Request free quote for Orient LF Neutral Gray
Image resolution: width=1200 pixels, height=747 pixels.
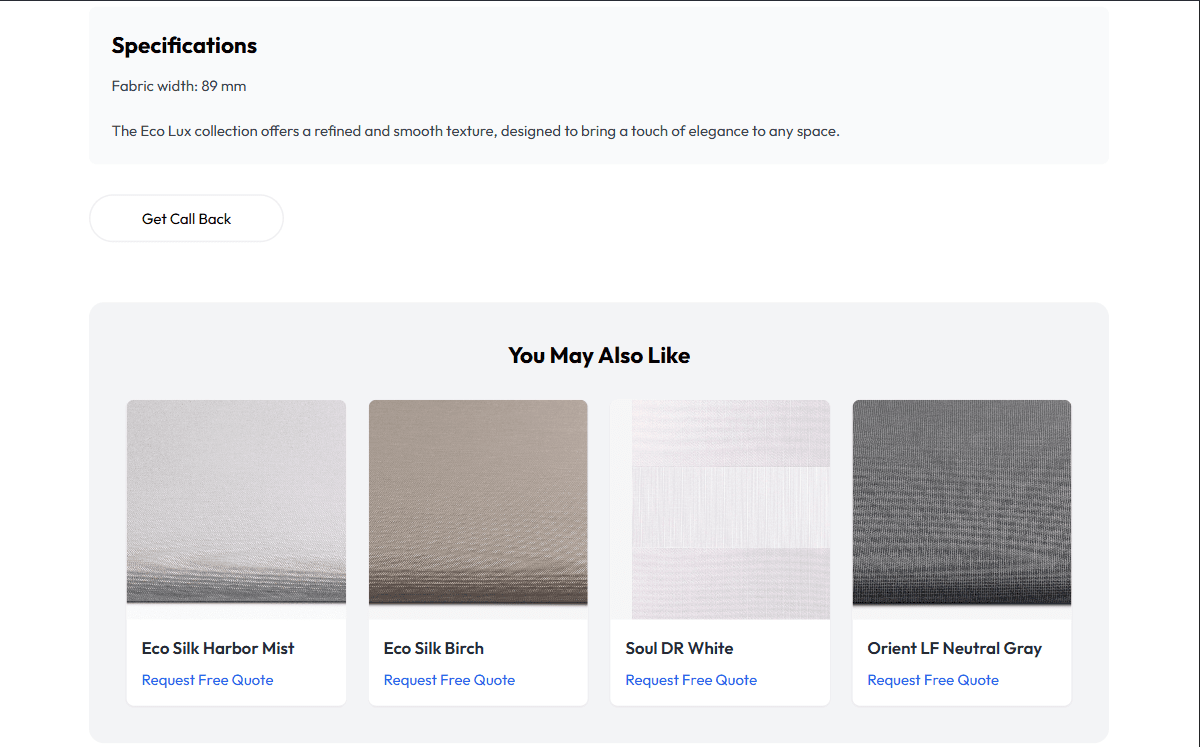pyautogui.click(x=933, y=680)
